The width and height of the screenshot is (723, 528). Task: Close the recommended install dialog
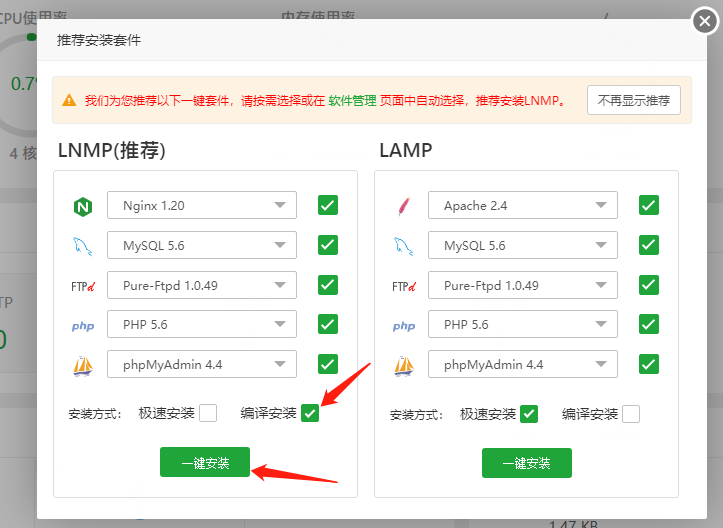tap(705, 21)
